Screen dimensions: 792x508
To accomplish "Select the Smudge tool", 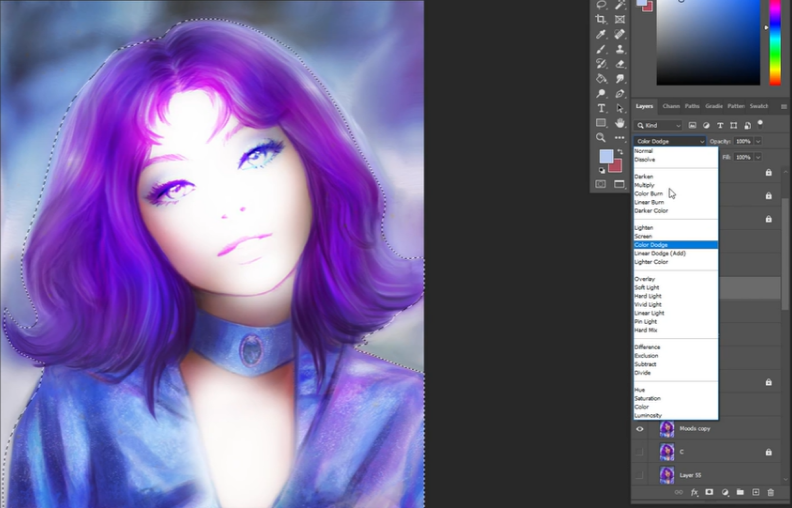I will 620,79.
